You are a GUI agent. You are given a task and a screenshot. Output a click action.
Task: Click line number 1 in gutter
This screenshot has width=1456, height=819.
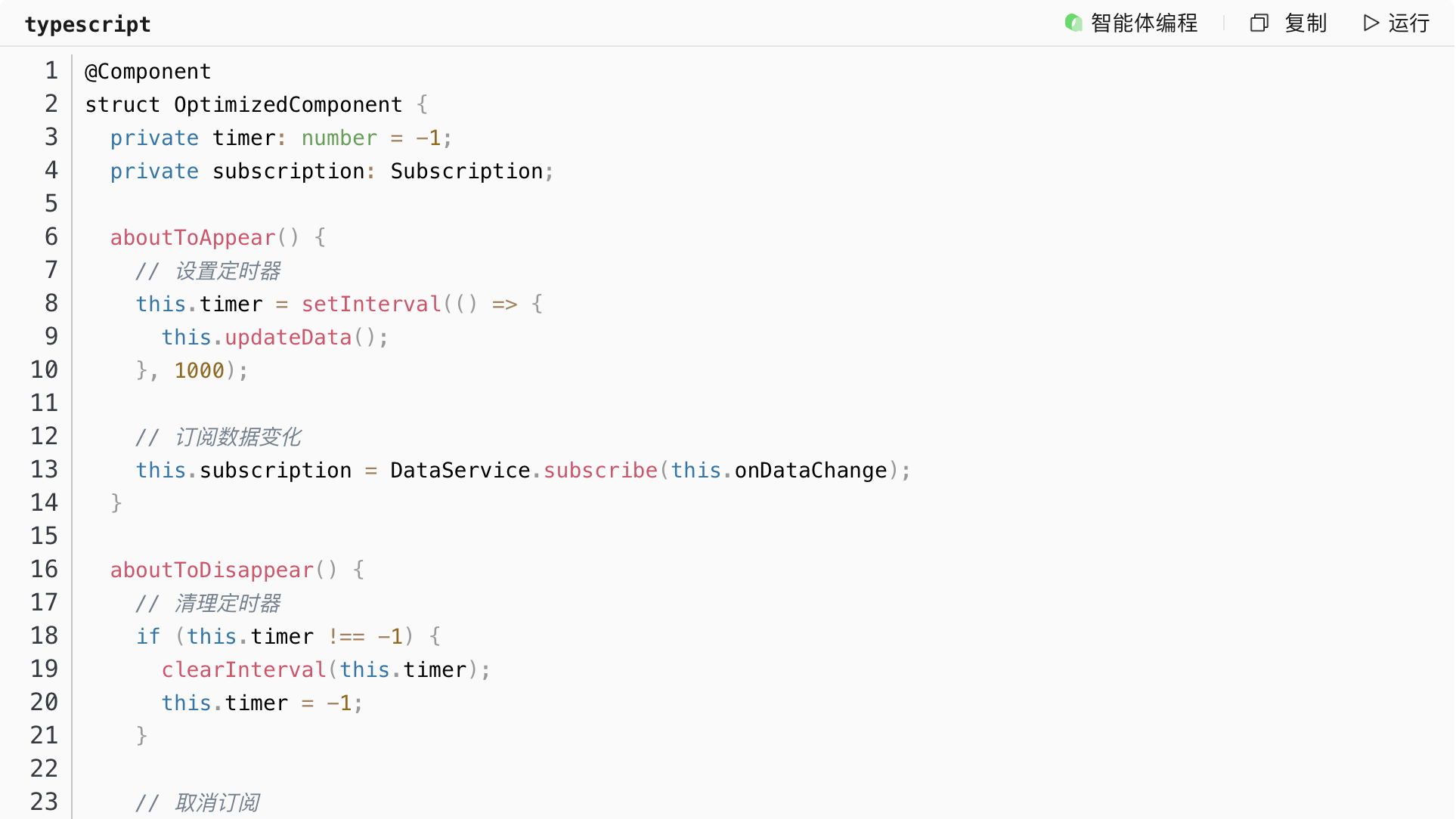(x=51, y=70)
